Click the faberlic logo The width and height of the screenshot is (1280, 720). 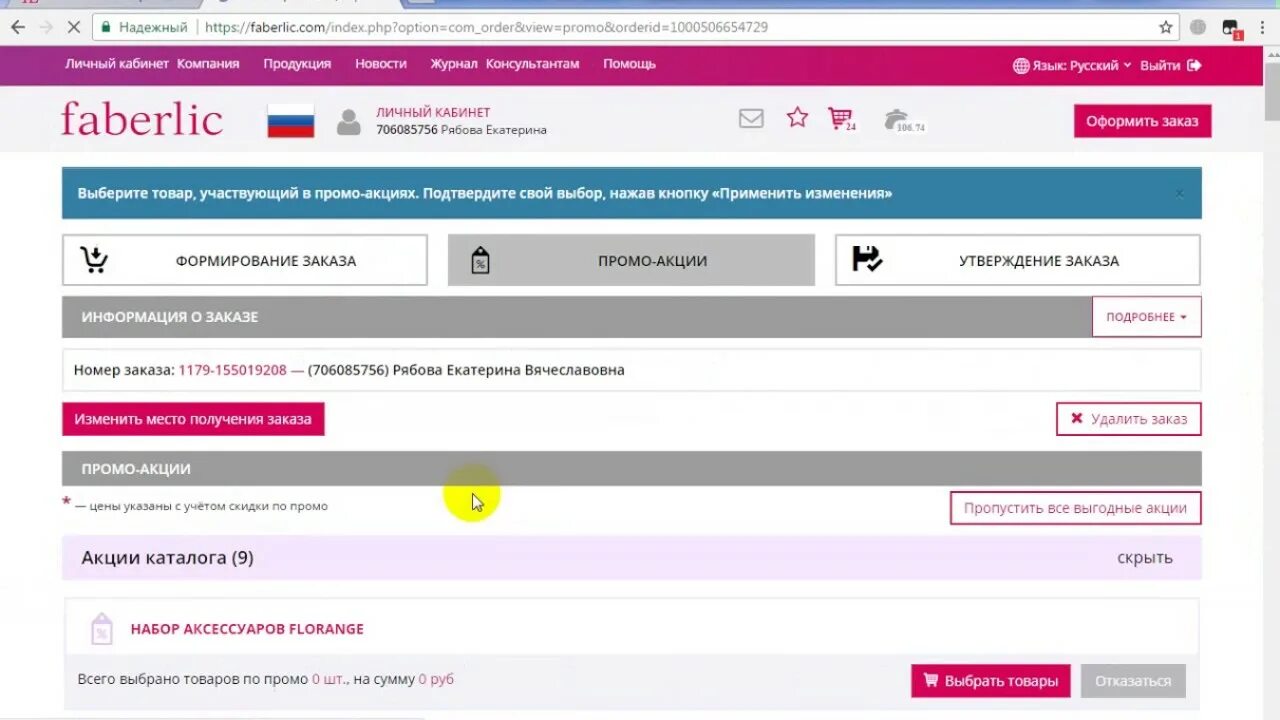[142, 119]
